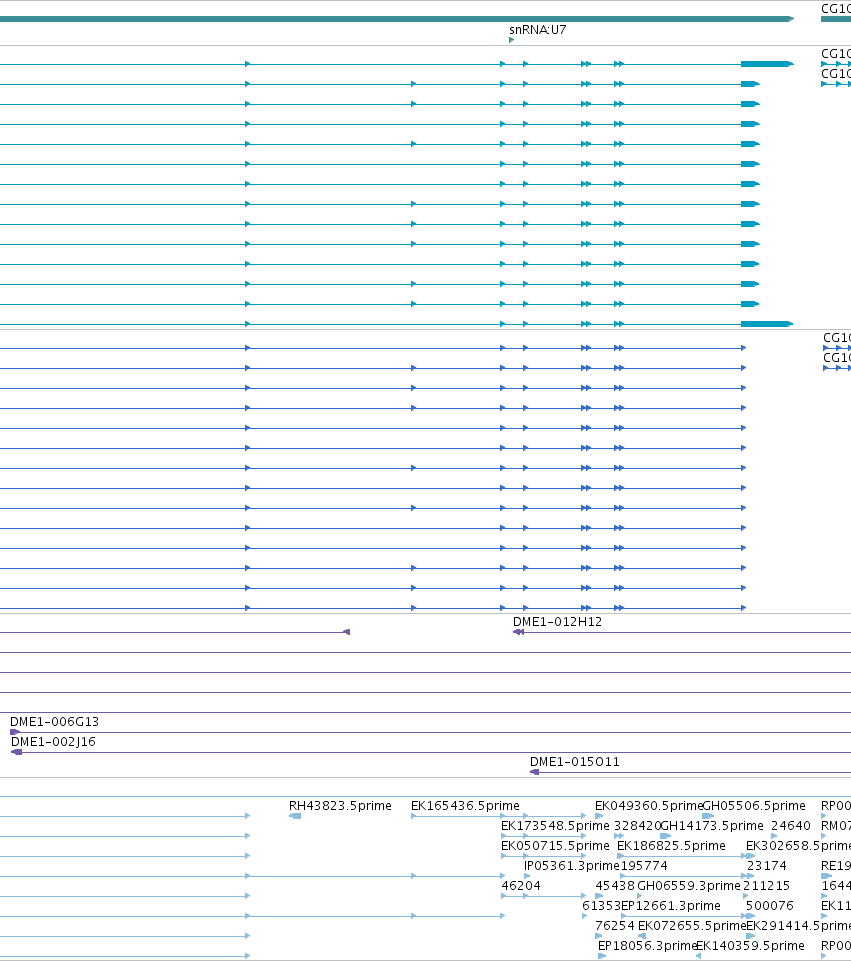Click the DME1-015O11 feature label
This screenshot has height=961, width=851.
coord(575,762)
